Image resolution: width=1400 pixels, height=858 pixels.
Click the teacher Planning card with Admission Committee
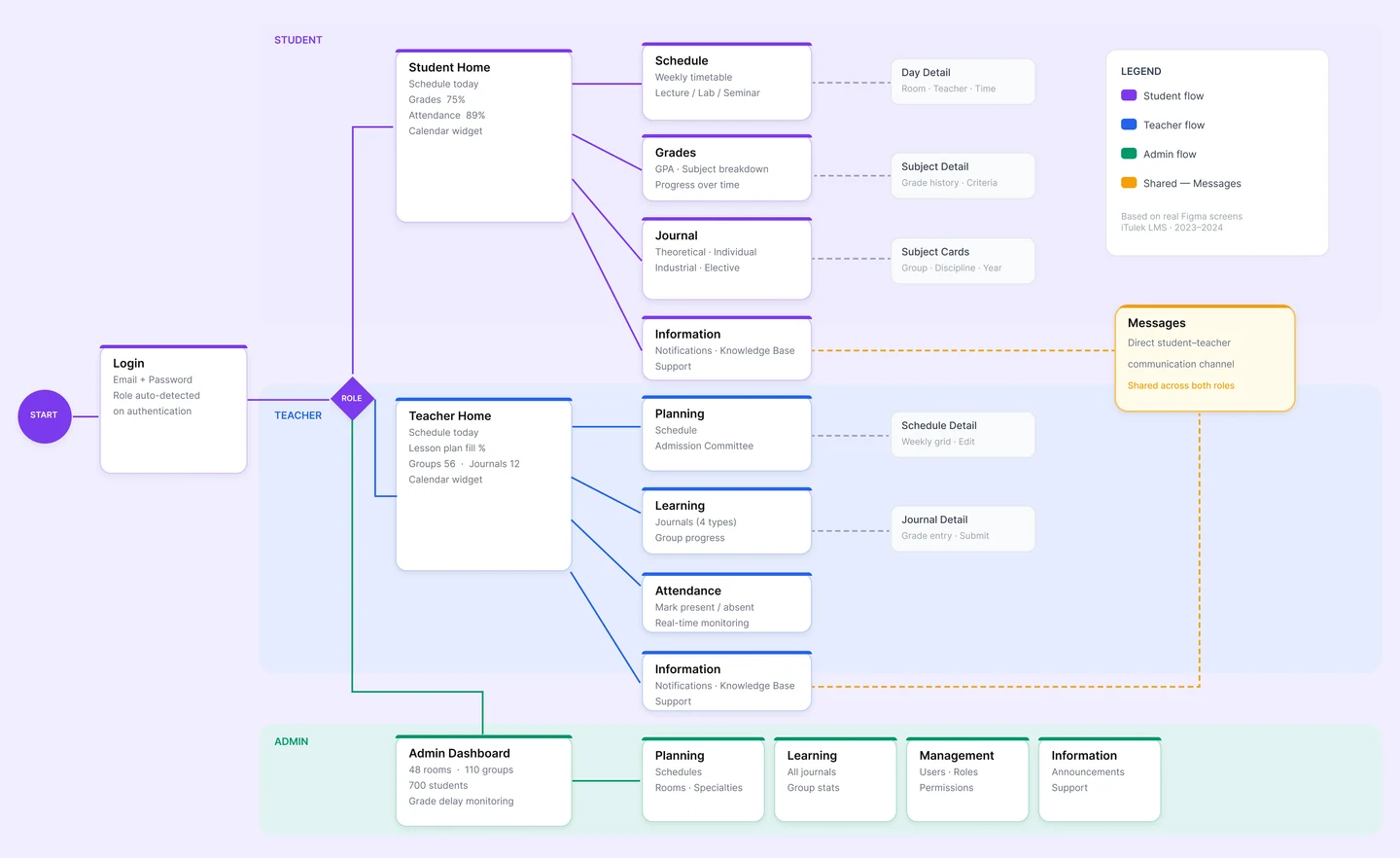[x=726, y=433]
